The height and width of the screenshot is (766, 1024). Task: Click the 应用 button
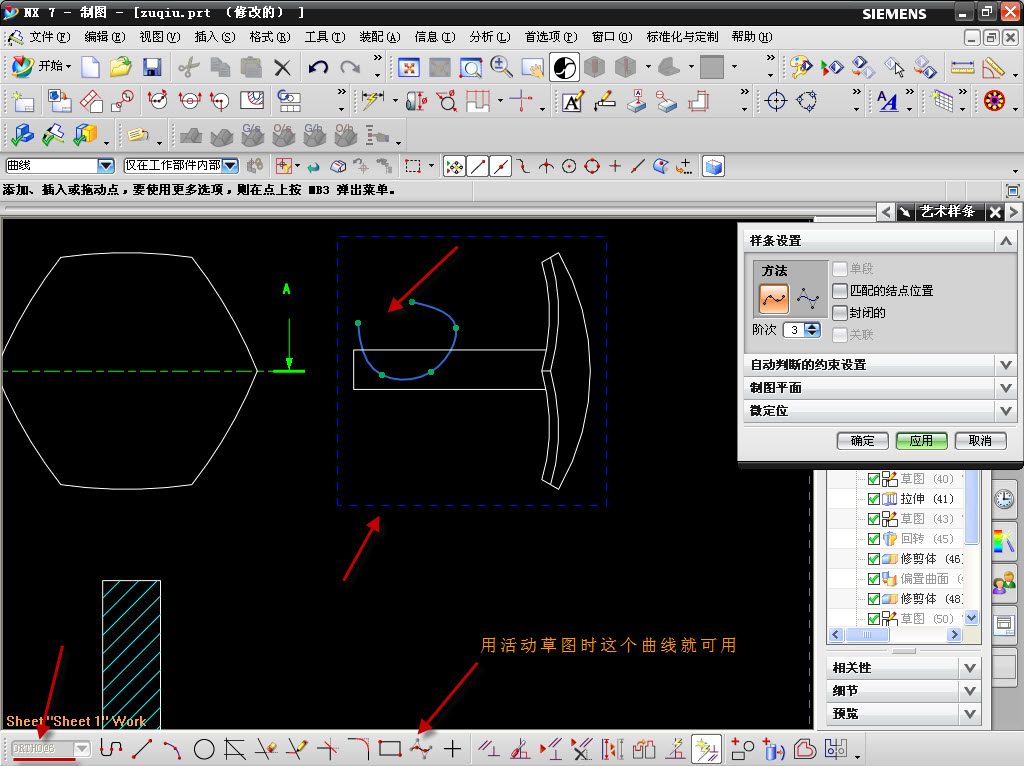coord(921,441)
